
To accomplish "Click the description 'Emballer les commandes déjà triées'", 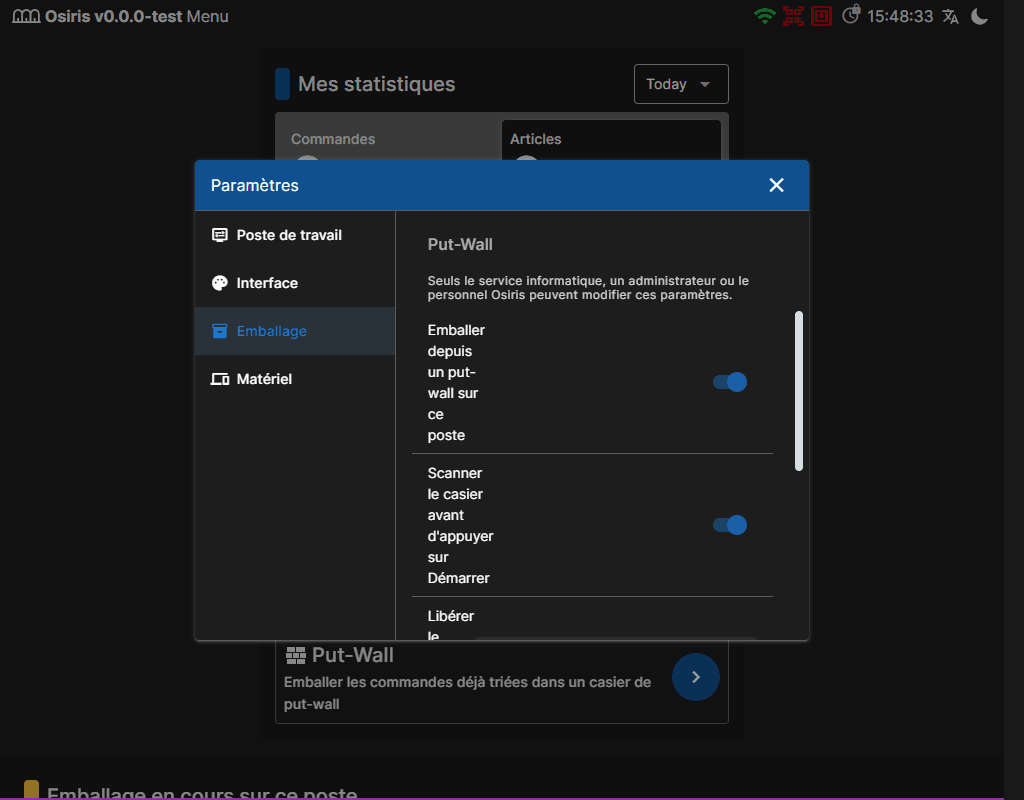I will 468,693.
